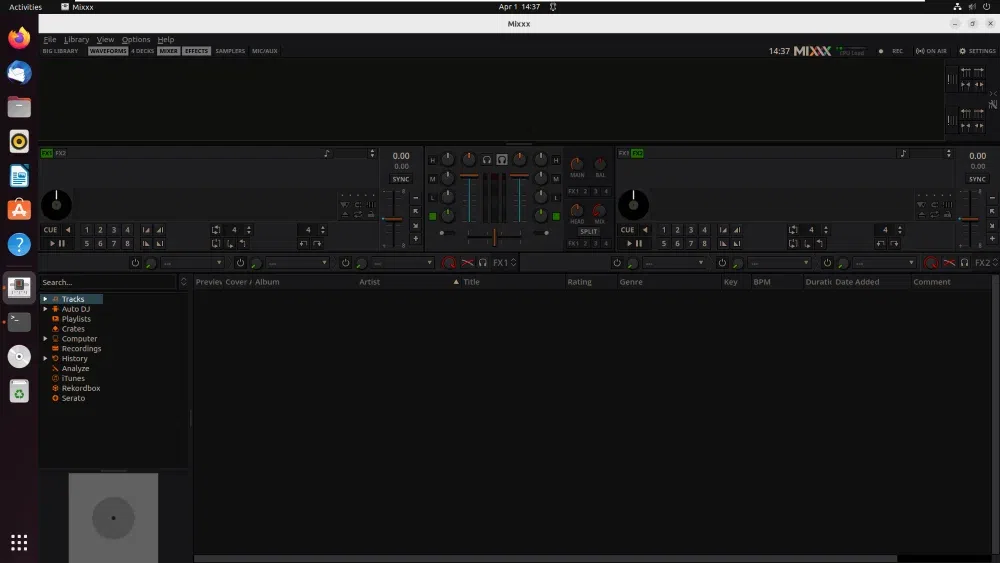Click FX2 unit mix mode crossed icon
The width and height of the screenshot is (1000, 563).
(x=949, y=263)
